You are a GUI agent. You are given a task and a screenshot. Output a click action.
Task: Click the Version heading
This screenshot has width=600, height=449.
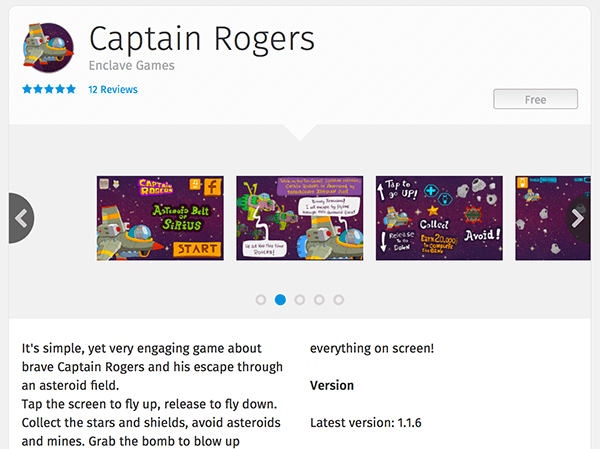[x=332, y=385]
